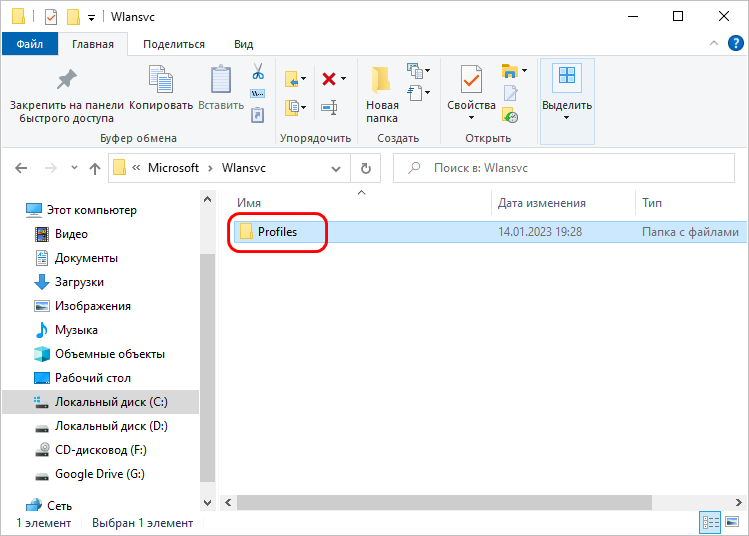749x536 pixels.
Task: Open Музыка in the navigation pane
Action: tap(76, 330)
